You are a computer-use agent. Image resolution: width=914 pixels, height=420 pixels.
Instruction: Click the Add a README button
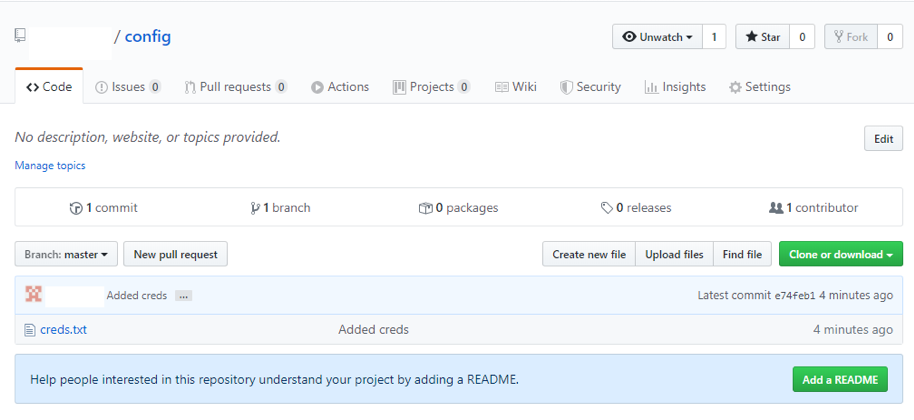(840, 379)
